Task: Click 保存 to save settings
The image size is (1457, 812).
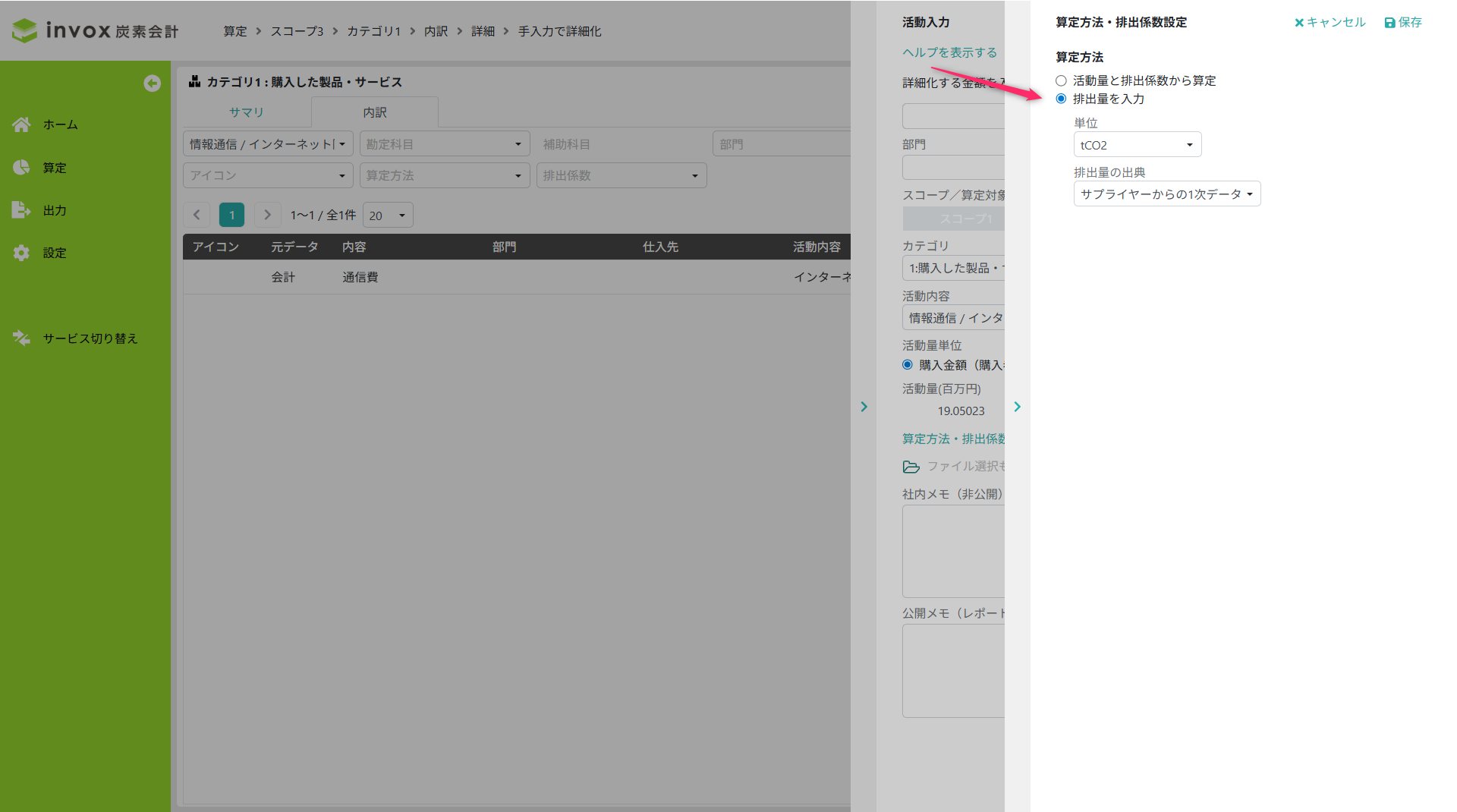Action: (1403, 22)
